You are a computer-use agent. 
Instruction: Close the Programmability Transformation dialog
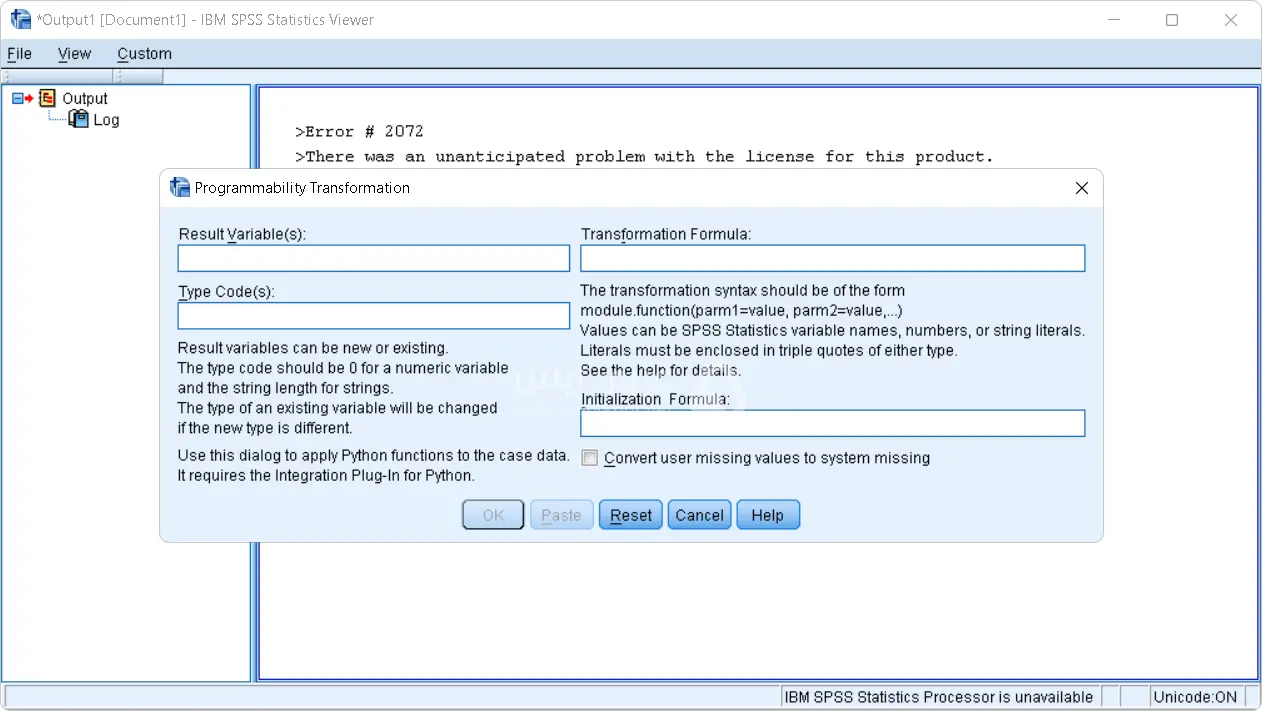[x=1081, y=188]
